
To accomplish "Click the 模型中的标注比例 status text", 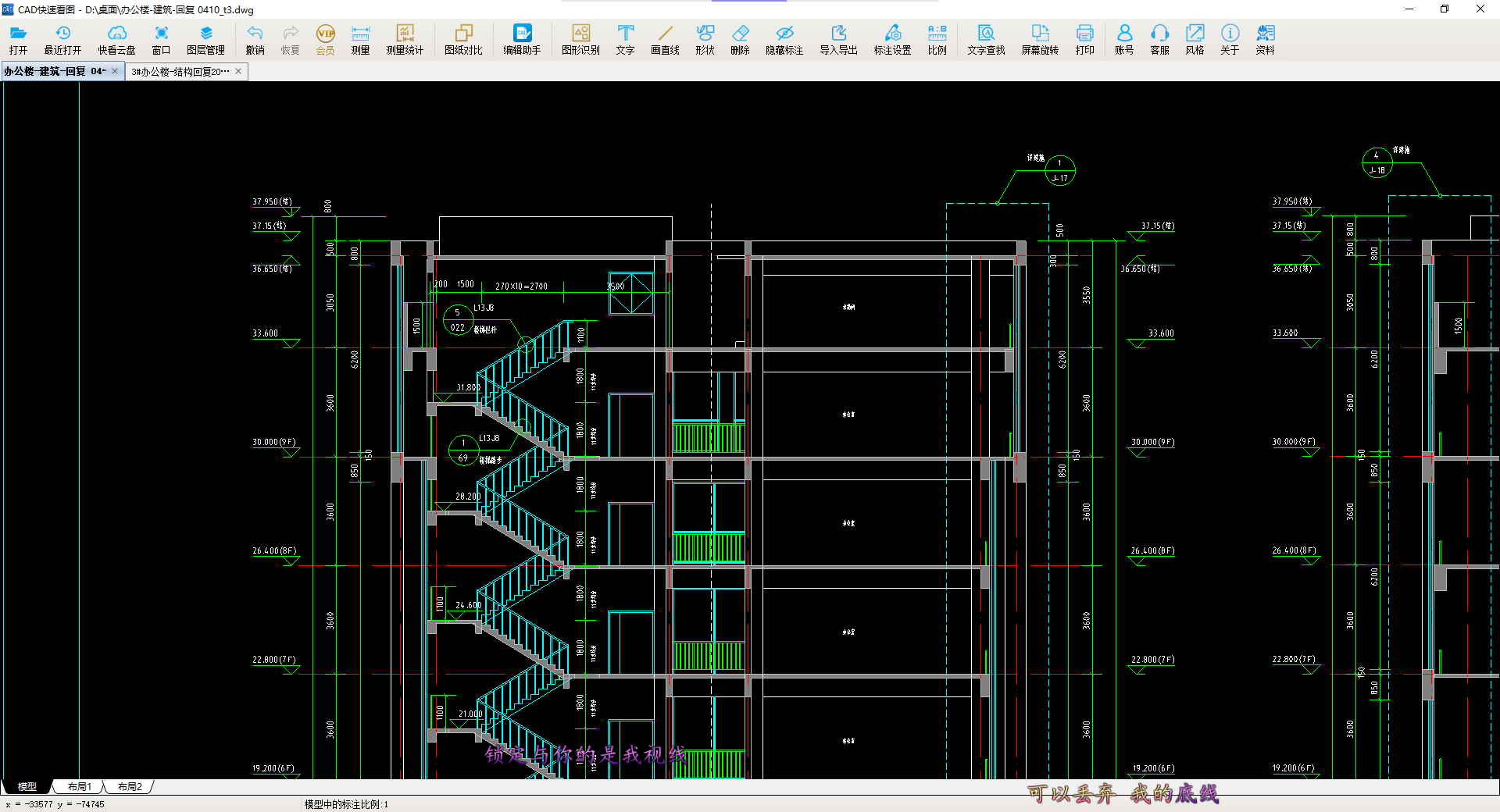I will (346, 804).
